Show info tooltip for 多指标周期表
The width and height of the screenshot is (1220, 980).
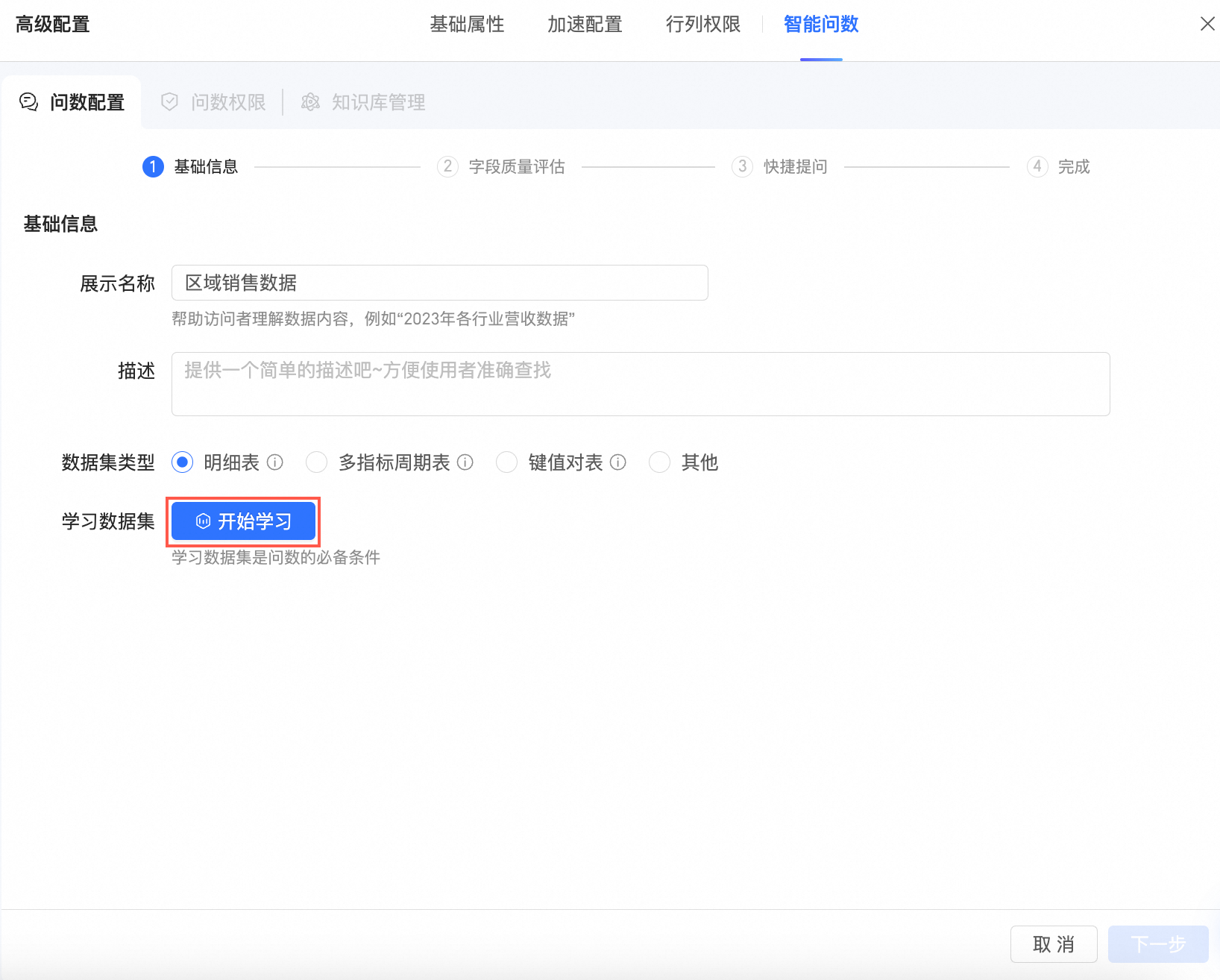pyautogui.click(x=465, y=462)
